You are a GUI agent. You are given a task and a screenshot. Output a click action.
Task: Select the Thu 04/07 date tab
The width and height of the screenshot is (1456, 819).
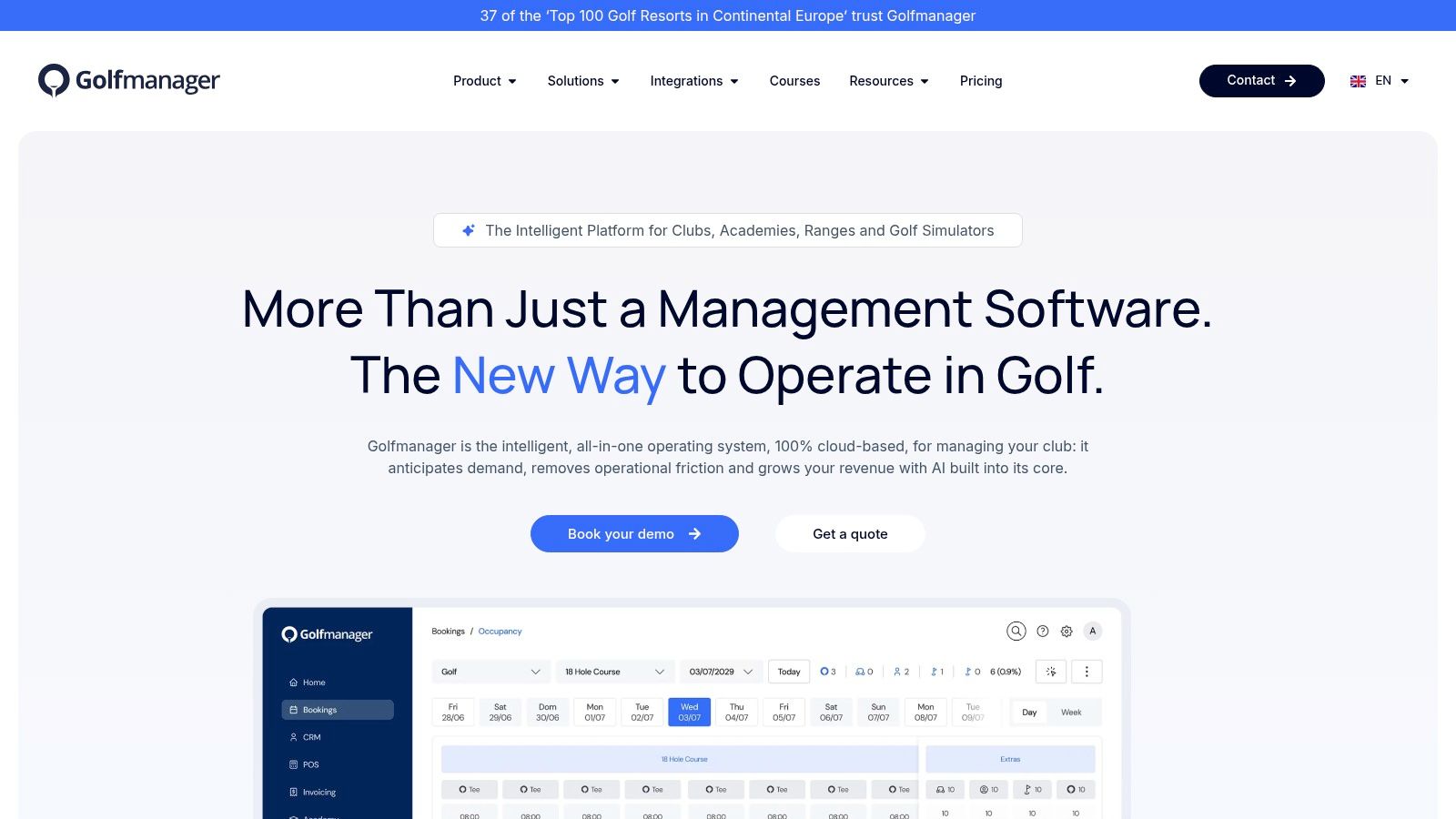click(737, 712)
